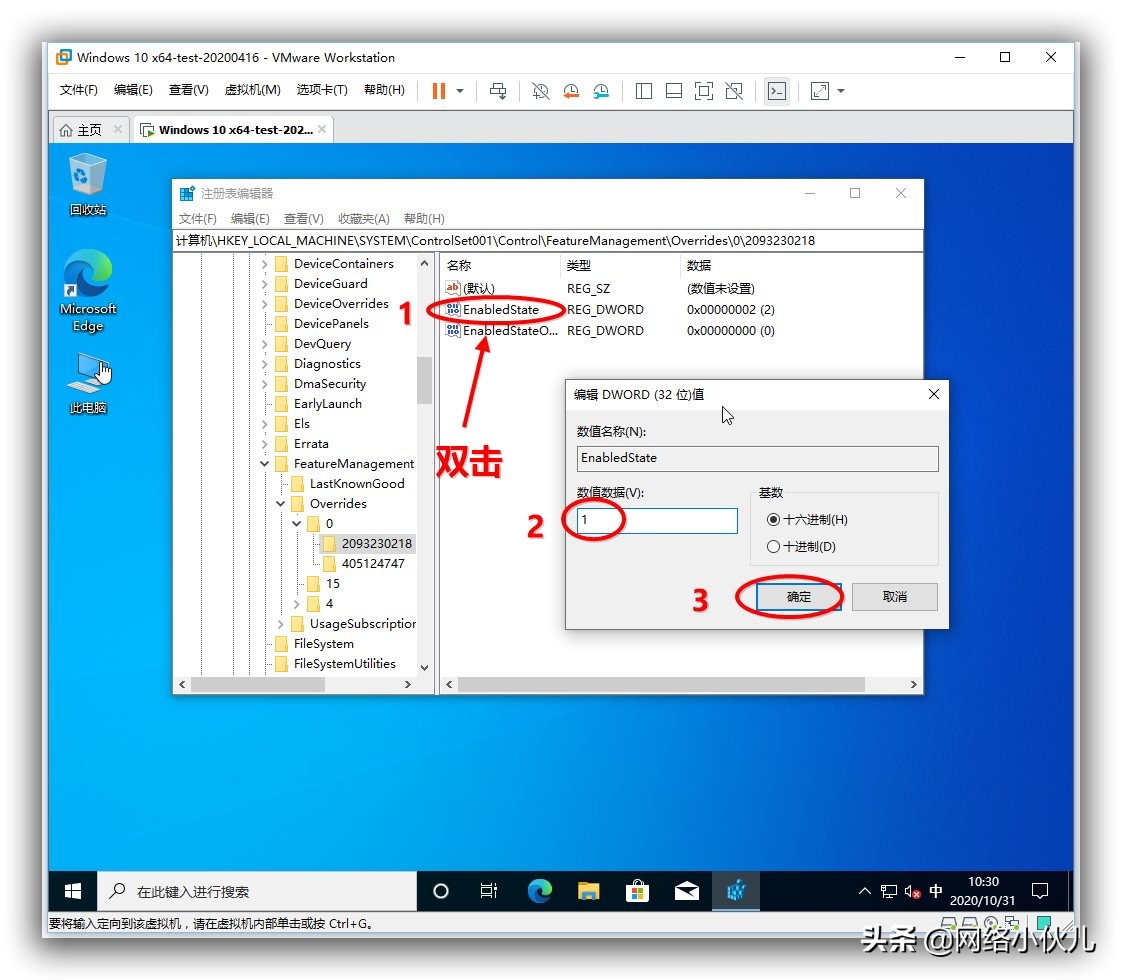1122x980 pixels.
Task: Select the 十进制(D) radio button
Action: (771, 547)
